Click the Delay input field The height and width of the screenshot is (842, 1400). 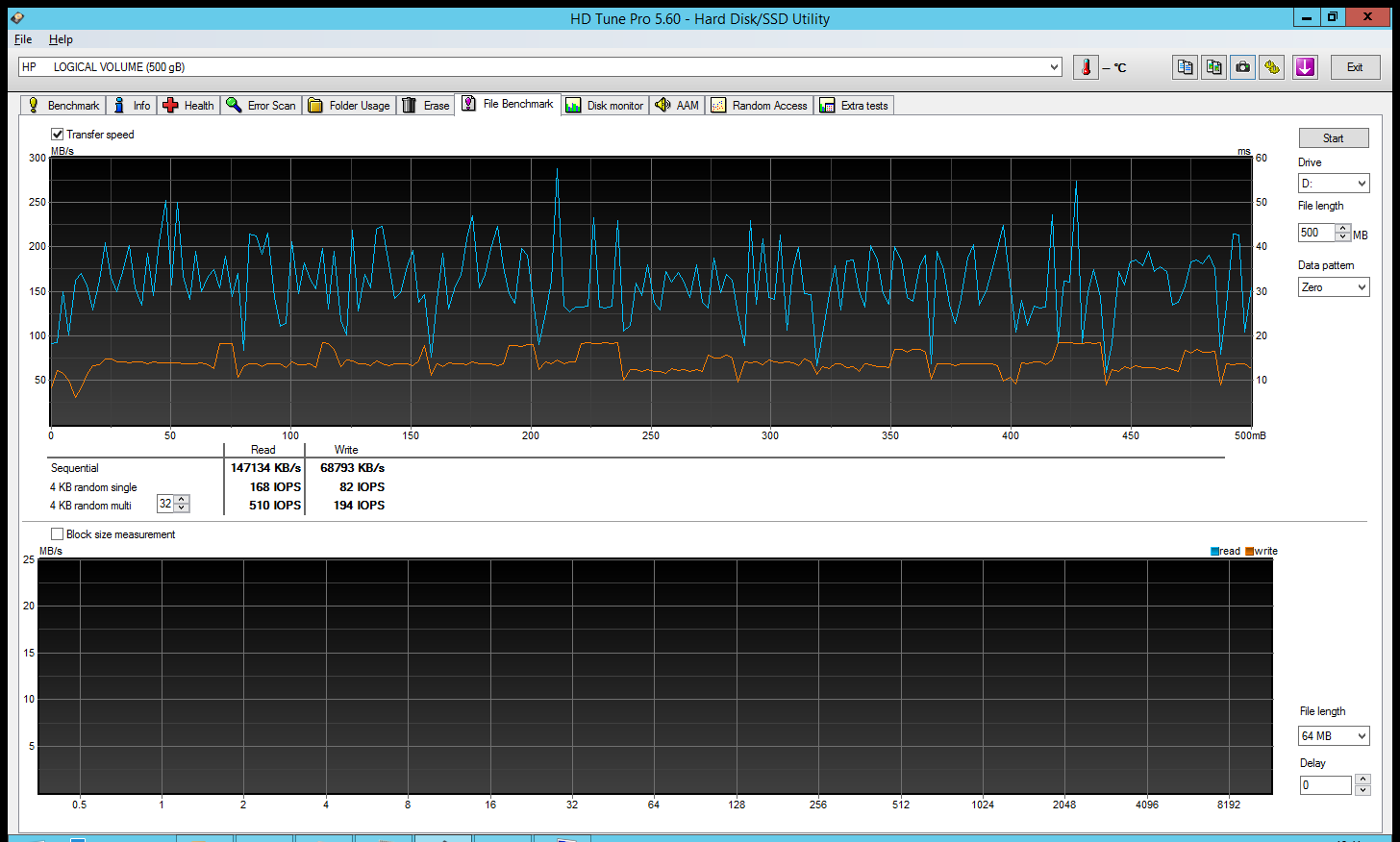tap(1325, 785)
